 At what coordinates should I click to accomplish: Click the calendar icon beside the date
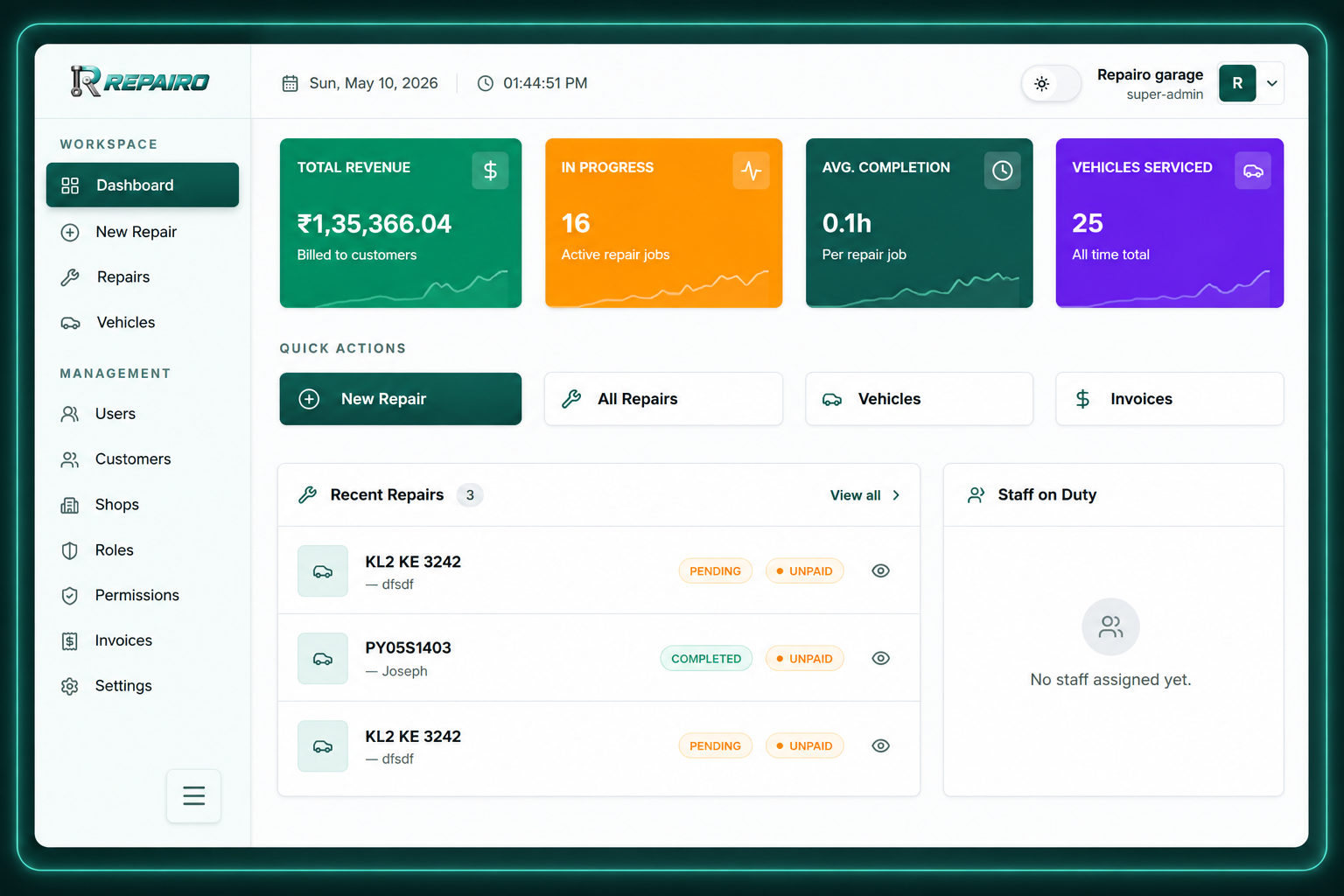pyautogui.click(x=290, y=83)
